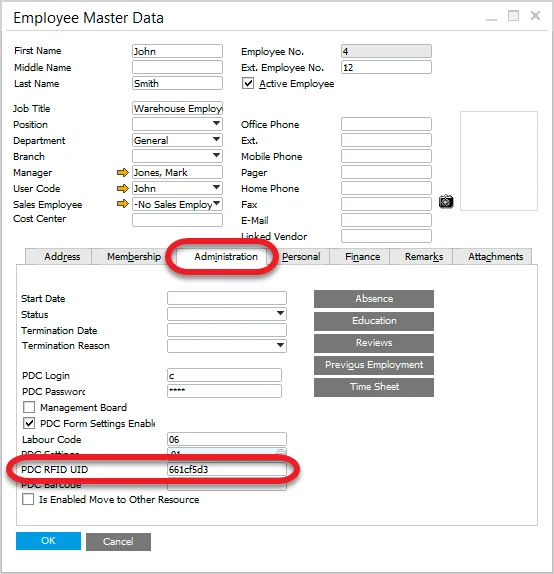Click the Manager field showing Jones, Mark

[x=177, y=172]
